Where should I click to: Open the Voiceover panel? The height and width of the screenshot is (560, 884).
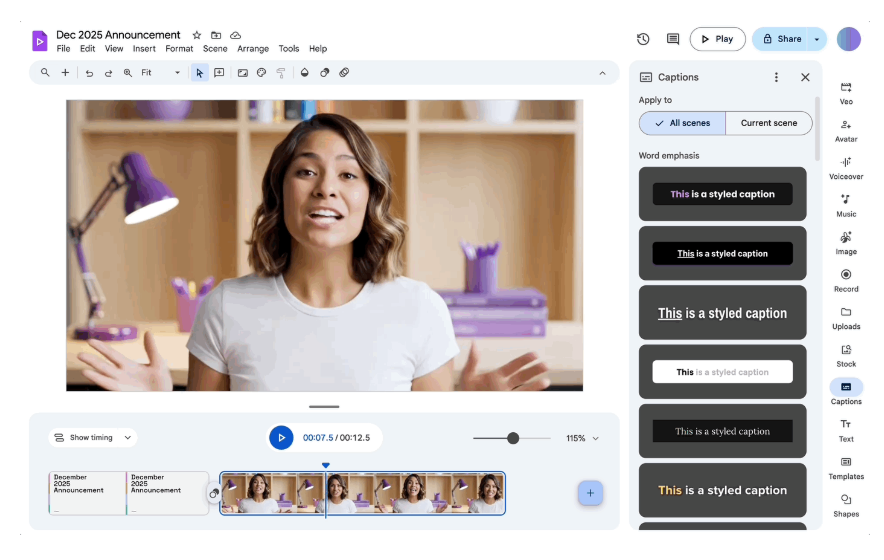[846, 168]
